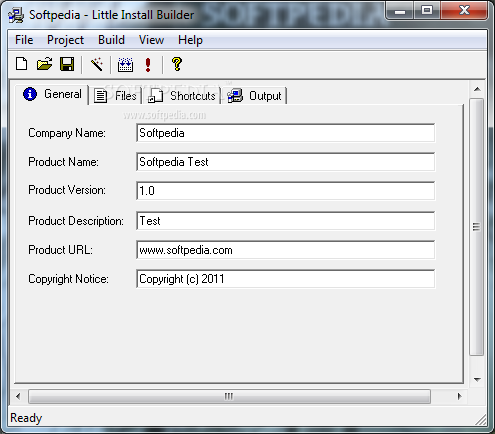Click the Product URL field
This screenshot has width=495, height=434.
[285, 250]
